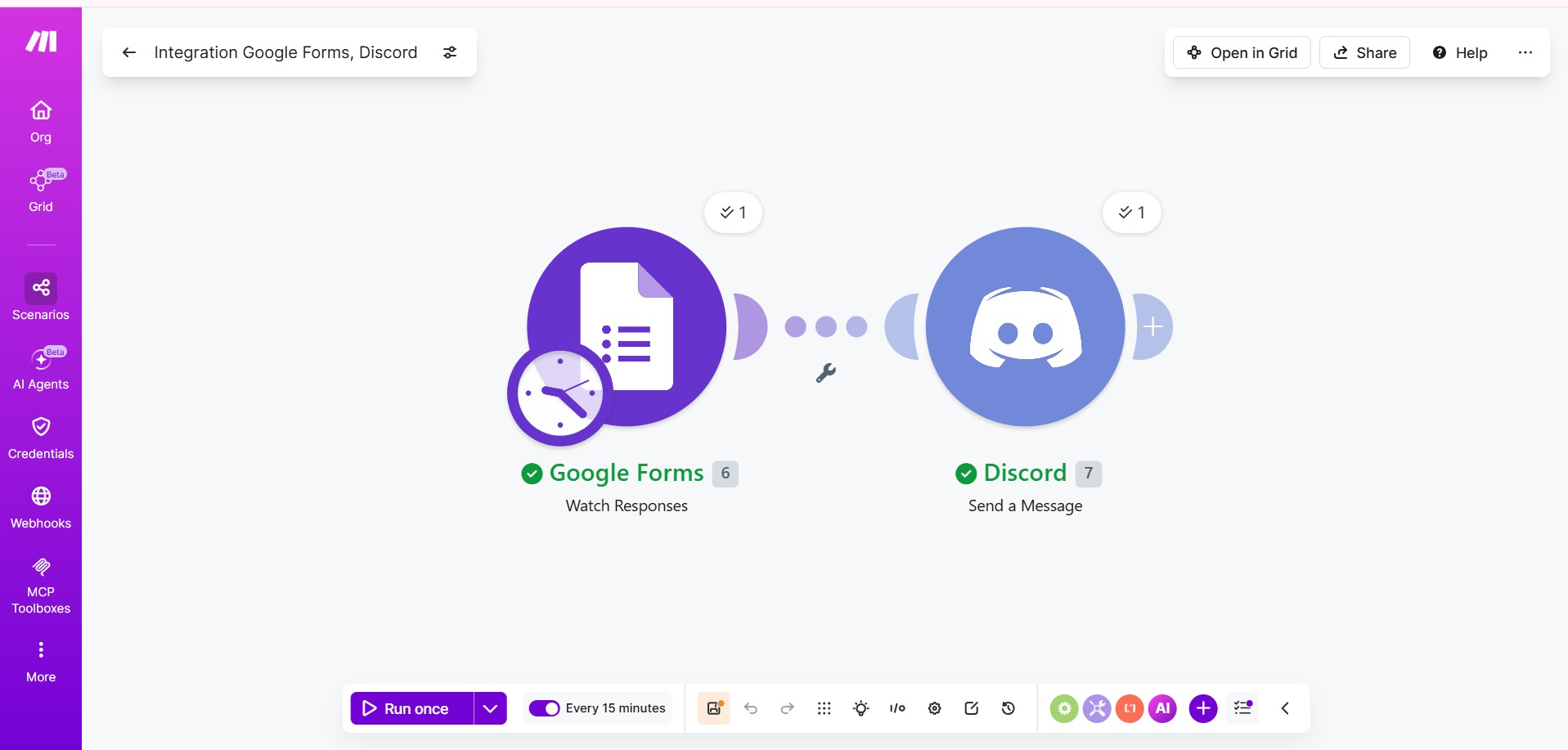The height and width of the screenshot is (750, 1568).
Task: Open scenario settings gear in toolbar
Action: pyautogui.click(x=934, y=708)
